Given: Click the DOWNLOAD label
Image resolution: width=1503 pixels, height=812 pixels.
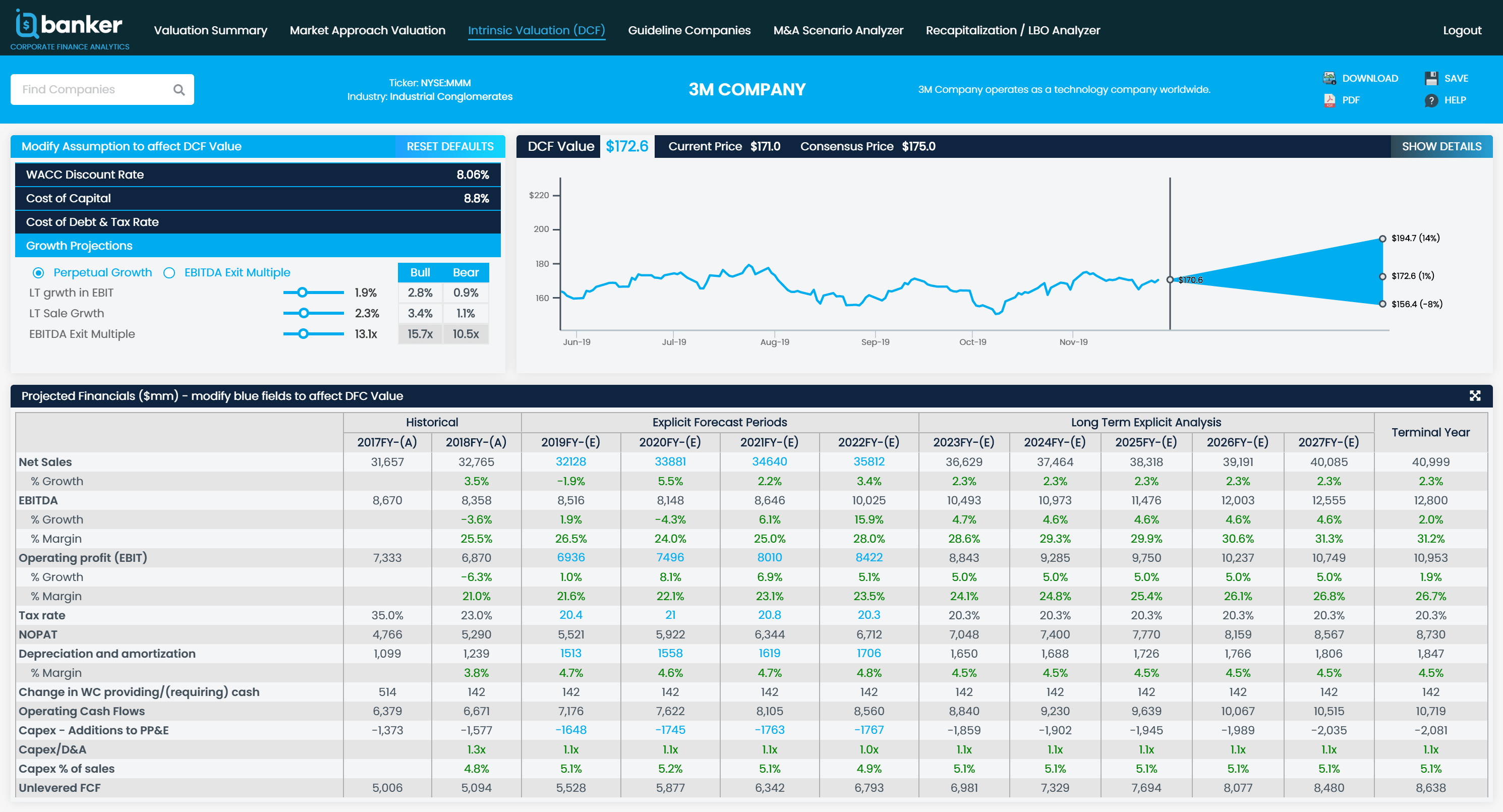Looking at the screenshot, I should pos(1369,78).
